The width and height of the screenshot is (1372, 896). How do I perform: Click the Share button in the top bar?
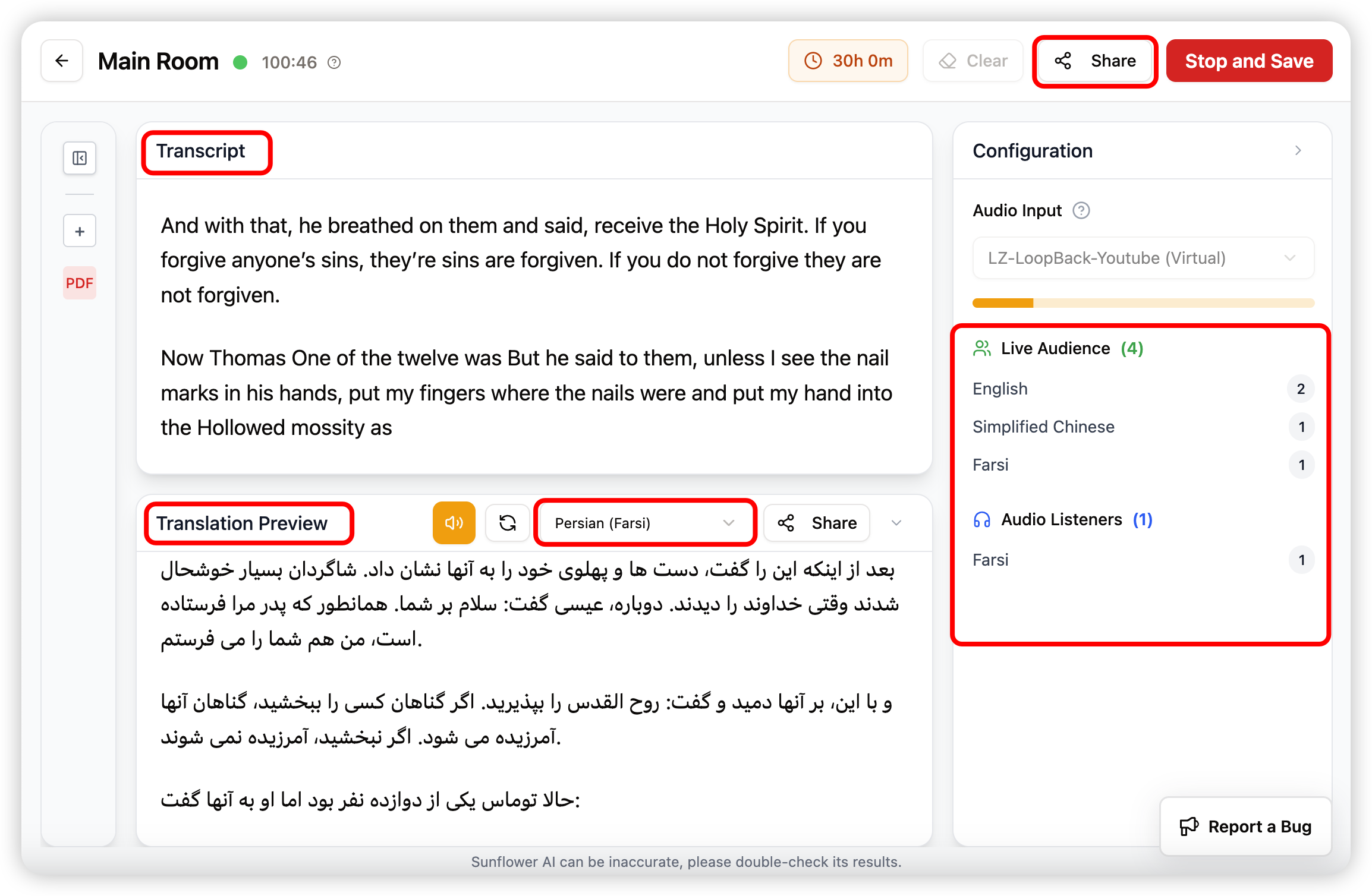1095,61
